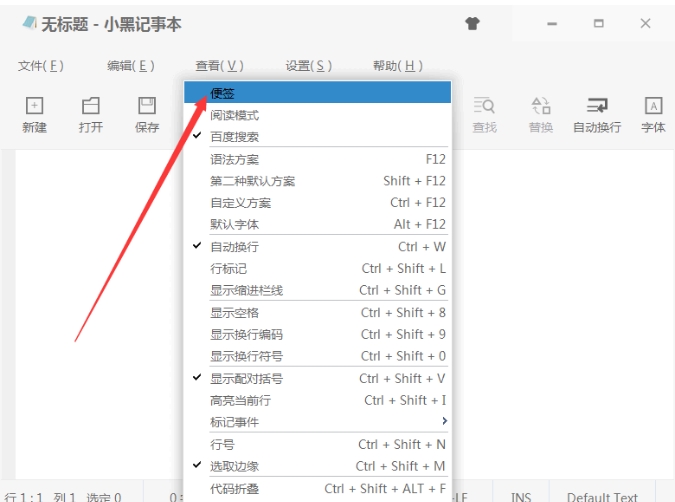Click the 打开 (Open) toolbar icon

(90, 114)
